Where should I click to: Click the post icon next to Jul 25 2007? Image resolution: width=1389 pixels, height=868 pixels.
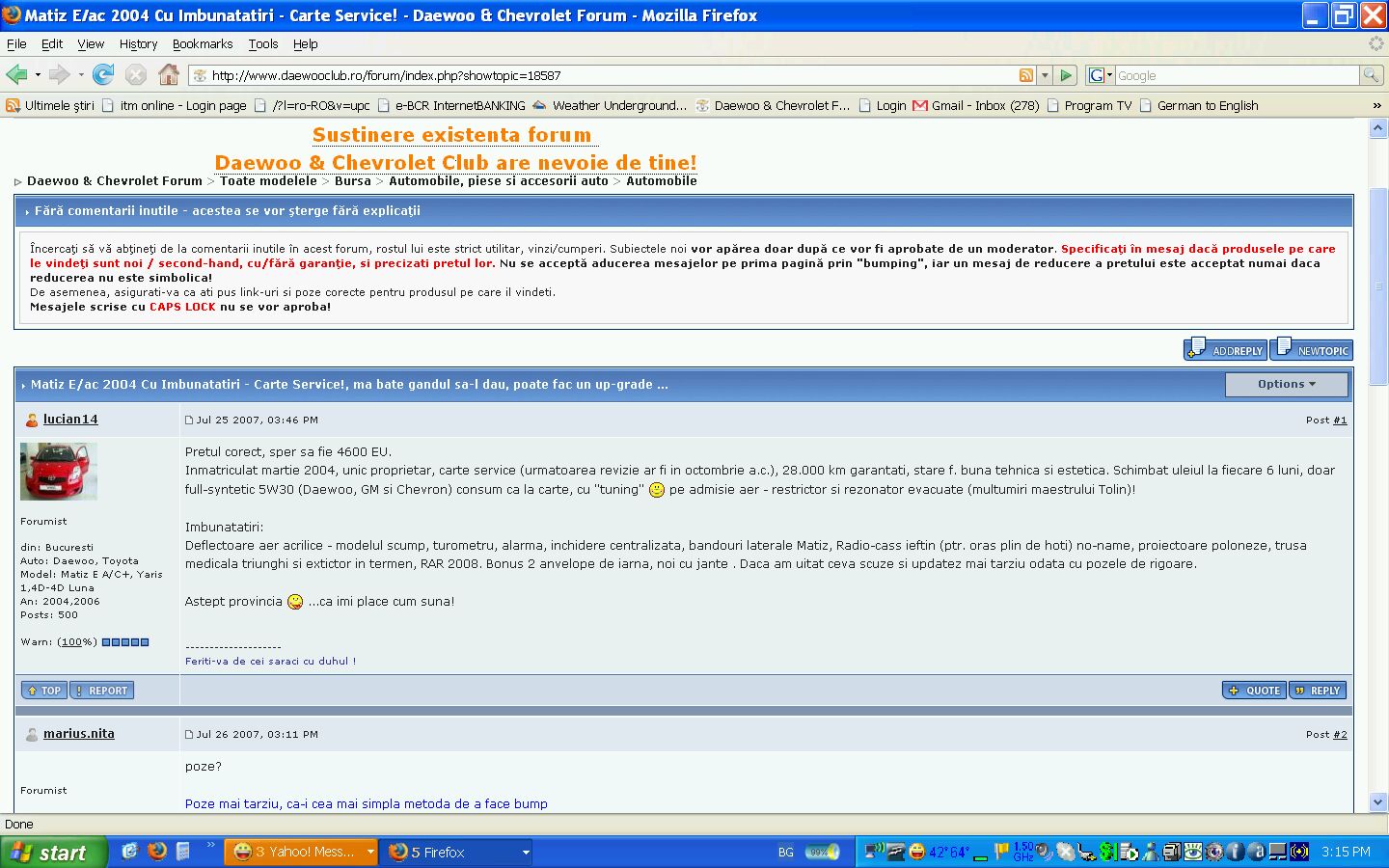pos(189,420)
